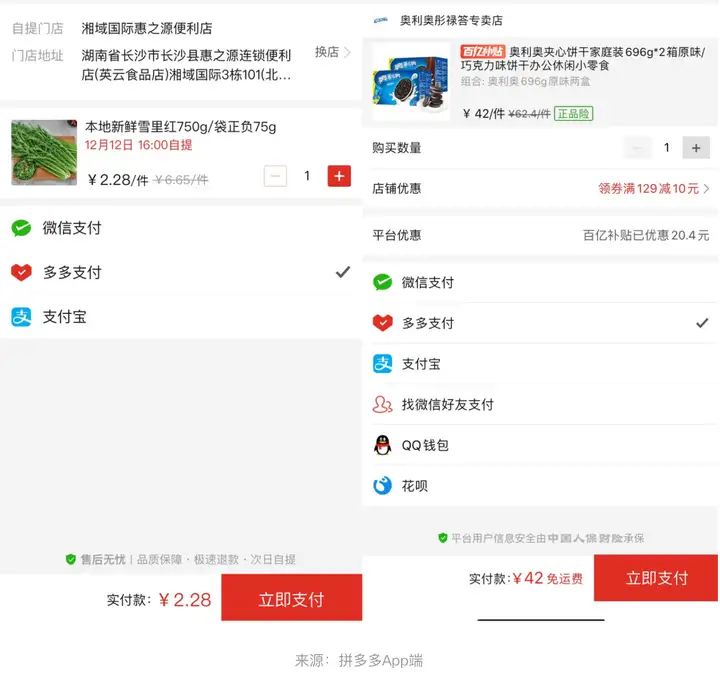The image size is (720, 680).
Task: Select 花呗 payment option
Action: click(x=540, y=485)
